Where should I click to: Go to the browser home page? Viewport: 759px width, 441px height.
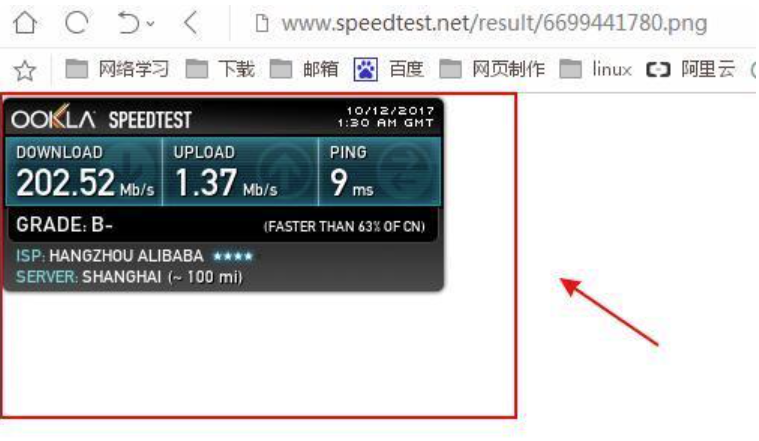click(25, 22)
